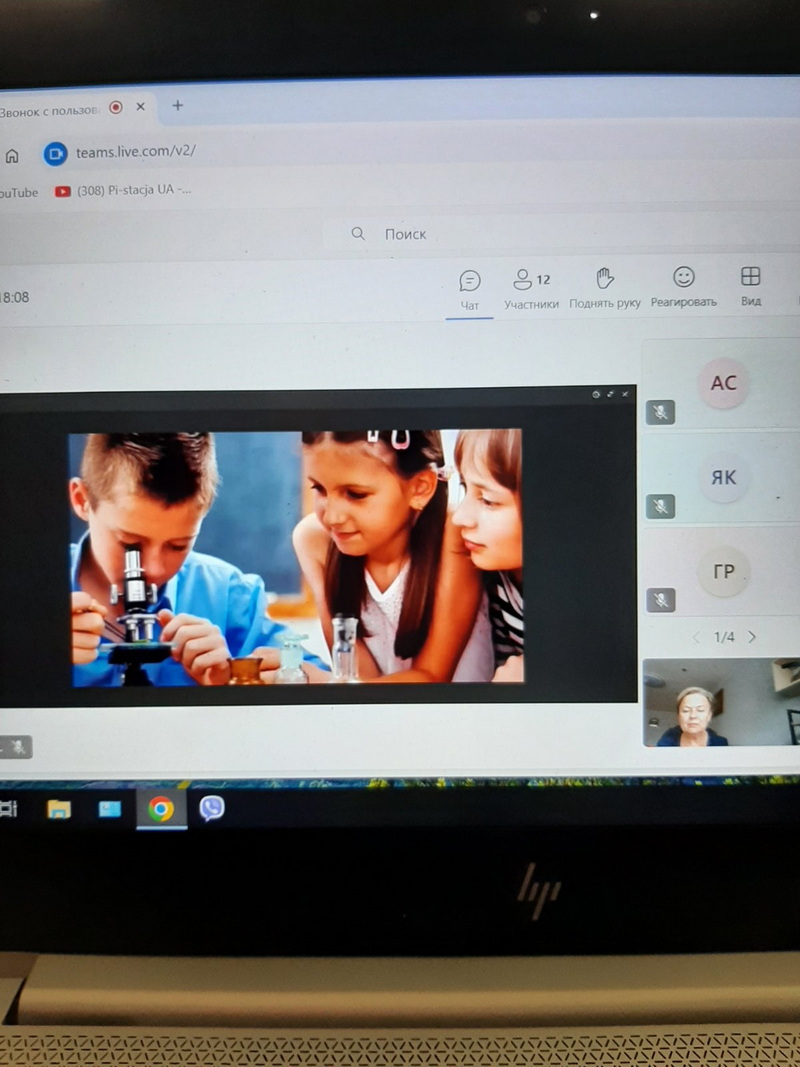Open a new browser tab
This screenshot has height=1067, width=800.
tap(178, 105)
